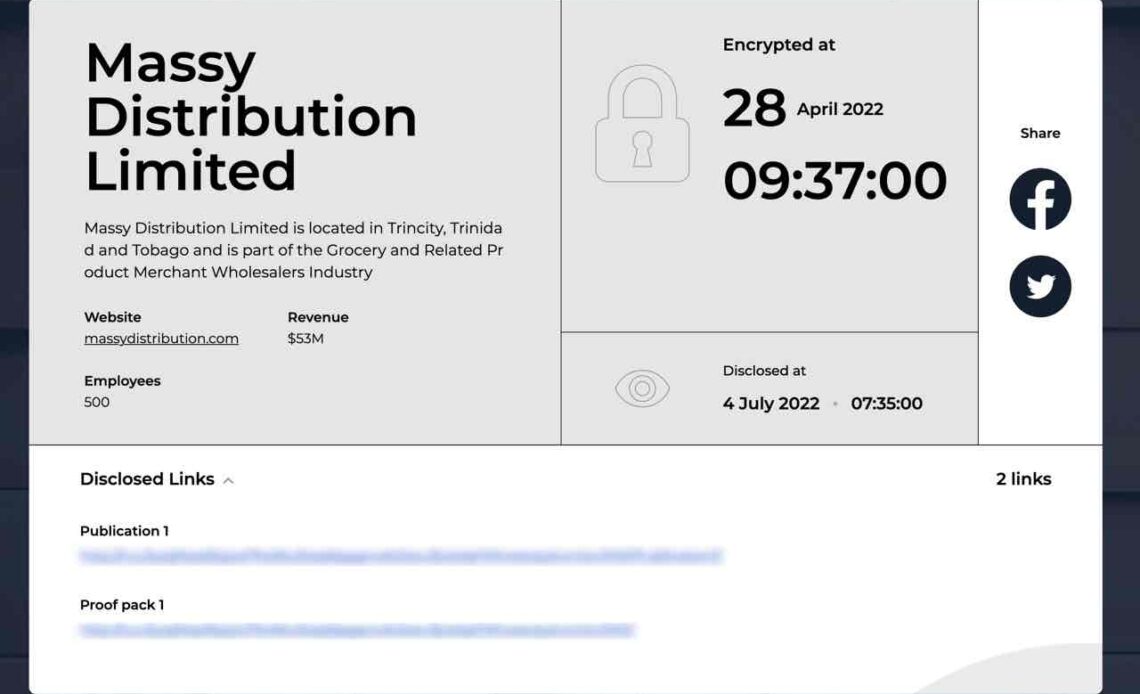Click the 28 April 2022 encryption date
1140x694 pixels.
coord(803,108)
